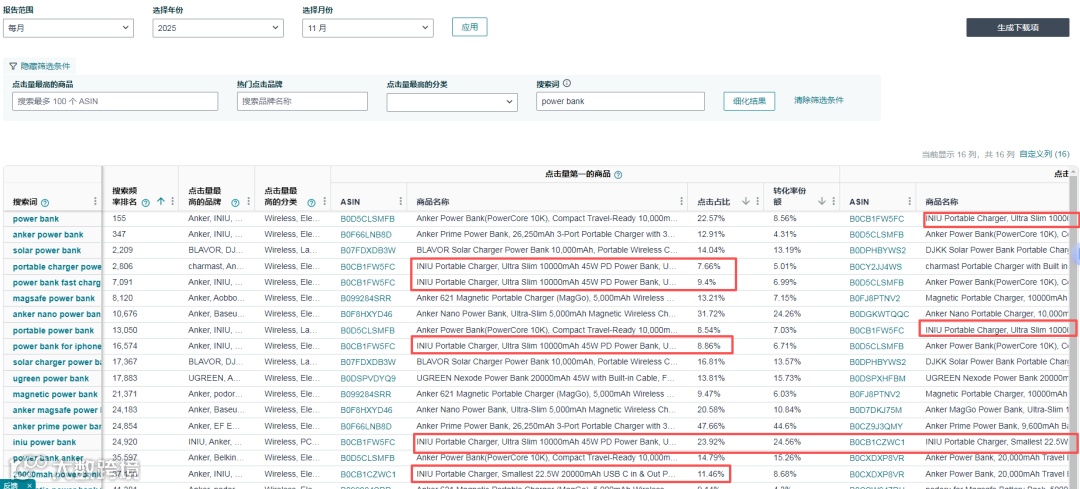Open ASIN B0DSPVDYQ9 in ugreen row
Image resolution: width=1080 pixels, height=489 pixels.
pos(368,378)
